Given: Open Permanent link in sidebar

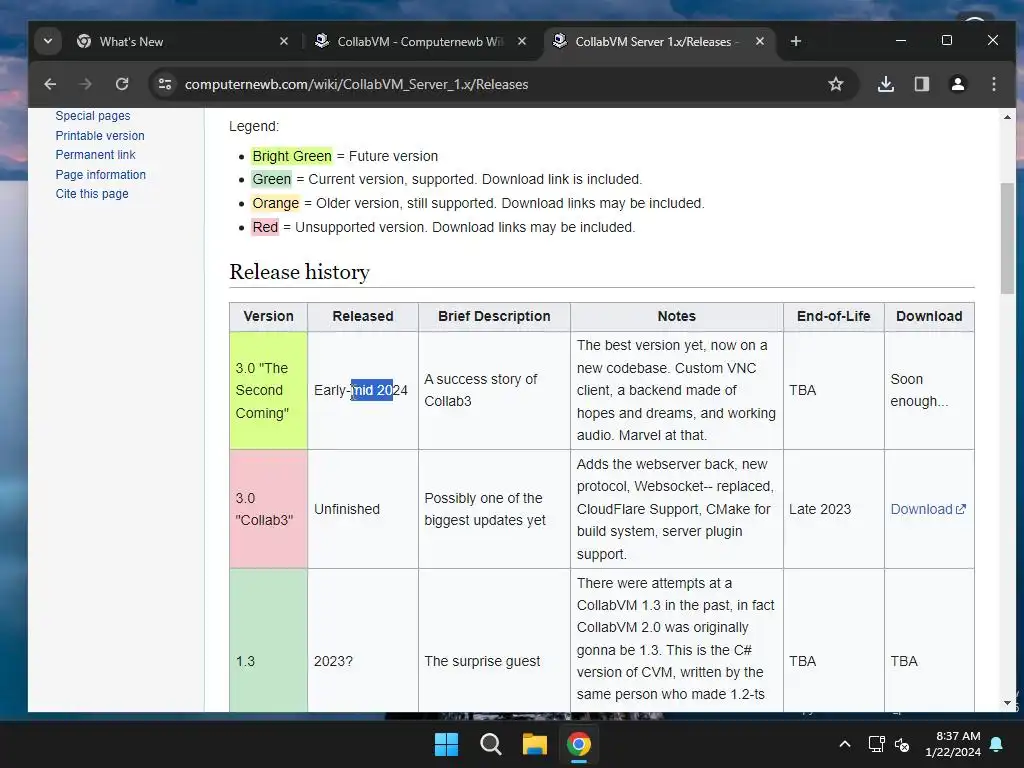Looking at the screenshot, I should (95, 155).
